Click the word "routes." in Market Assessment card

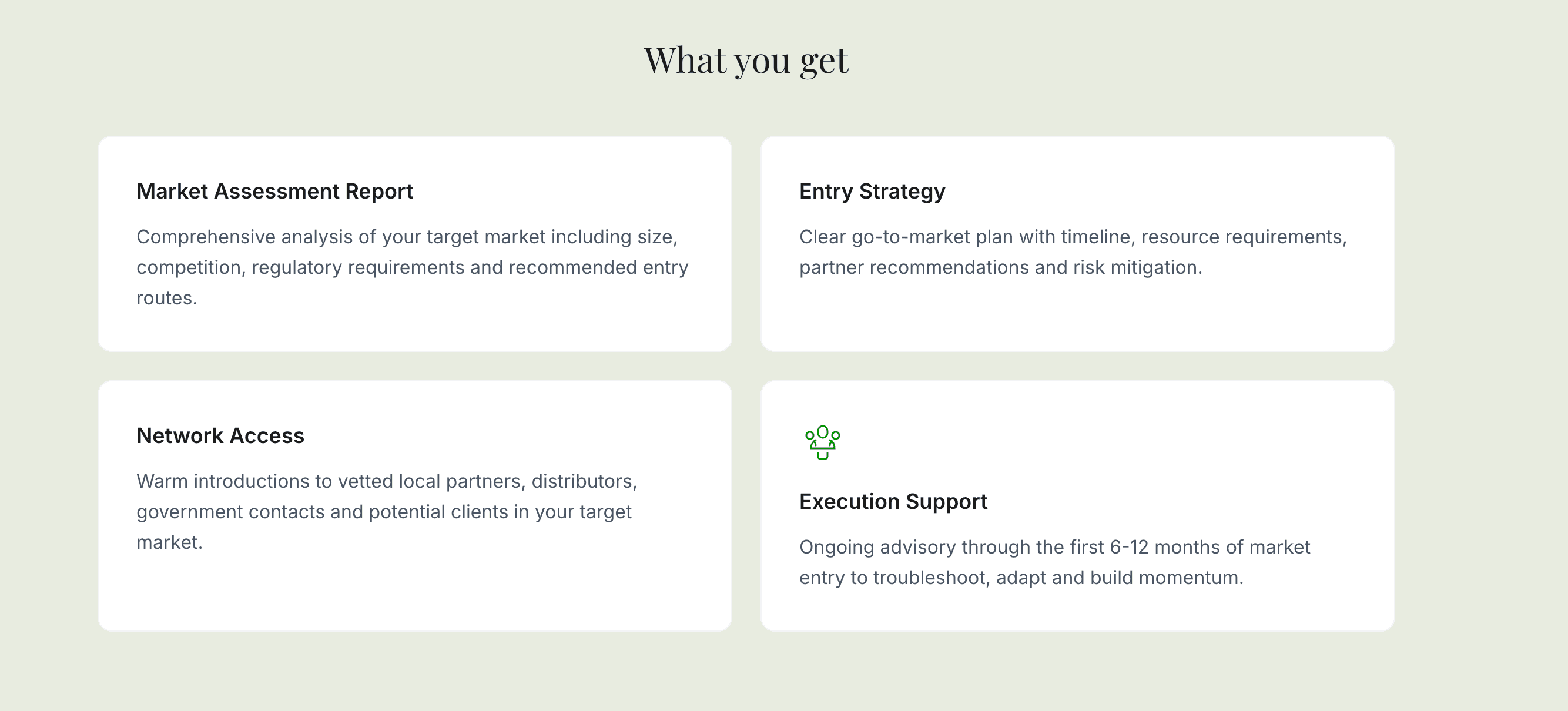coord(167,299)
